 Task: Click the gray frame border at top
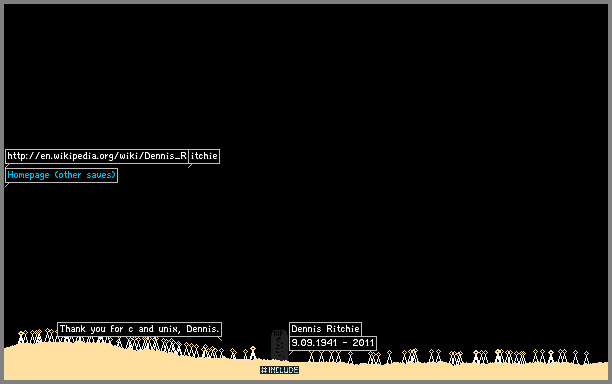coord(306,2)
